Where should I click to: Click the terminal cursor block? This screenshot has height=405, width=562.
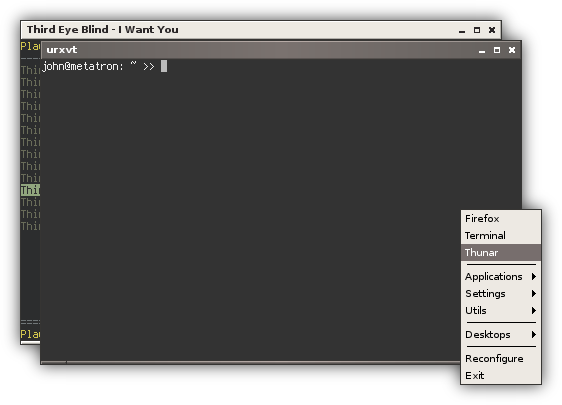tap(164, 66)
